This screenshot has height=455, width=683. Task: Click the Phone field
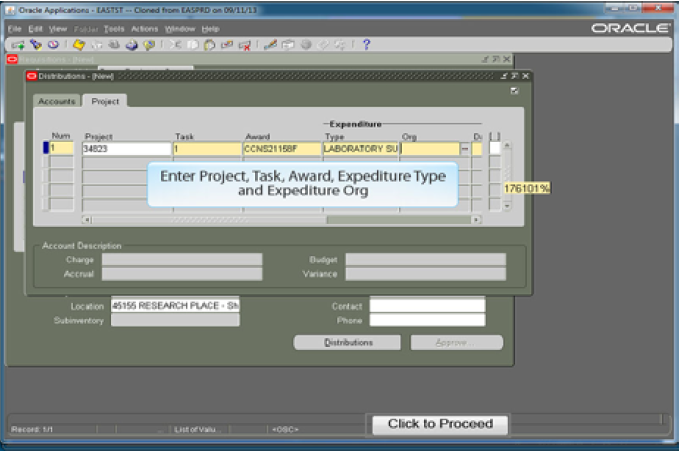click(x=427, y=320)
